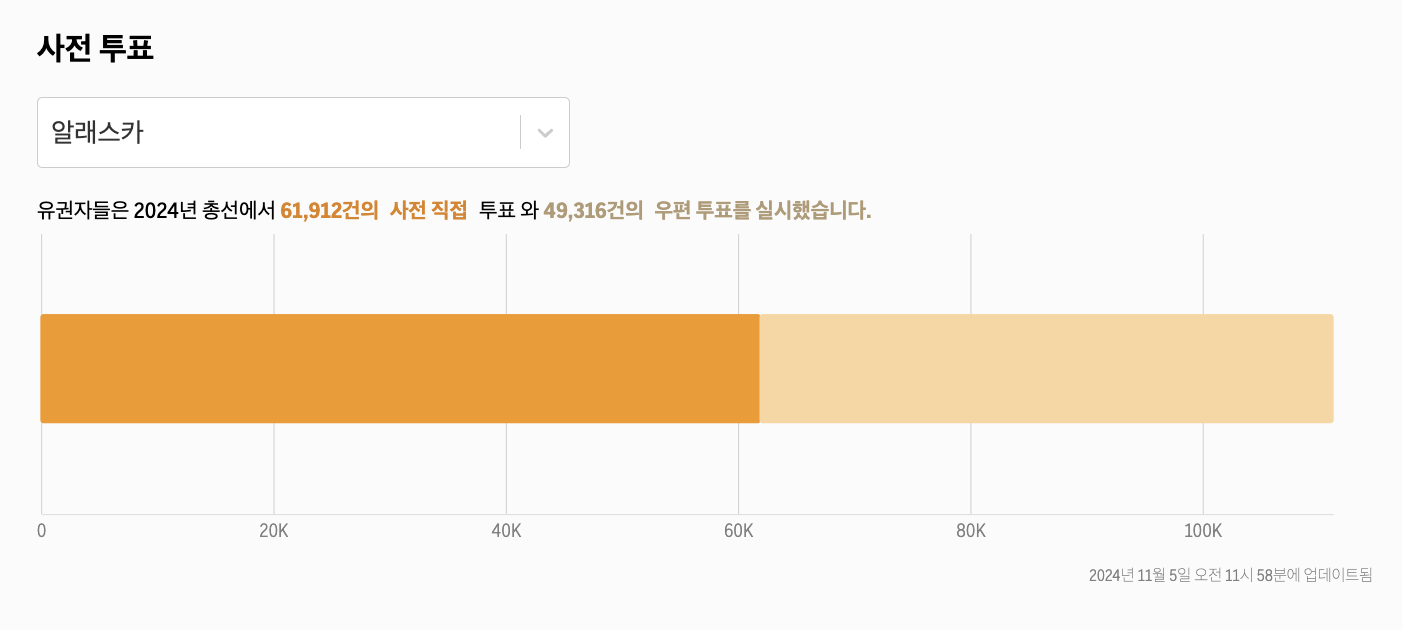Click the 60K gridline label
Screen dimensions: 1402x630
point(740,531)
